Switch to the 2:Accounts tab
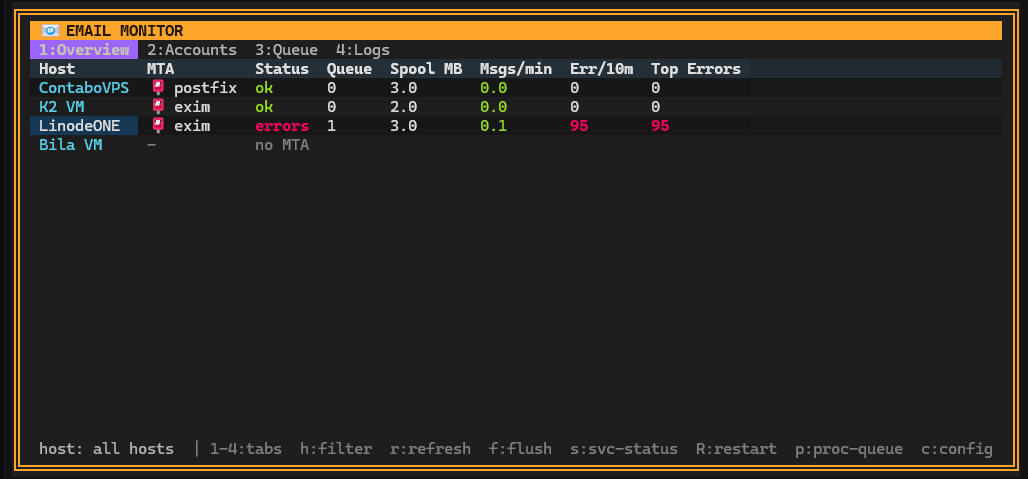The width and height of the screenshot is (1028, 479). tap(191, 50)
